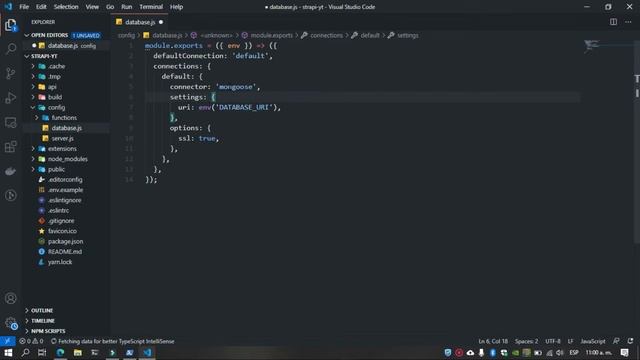This screenshot has height=360, width=640.
Task: Open the File menu
Action: 24,7
